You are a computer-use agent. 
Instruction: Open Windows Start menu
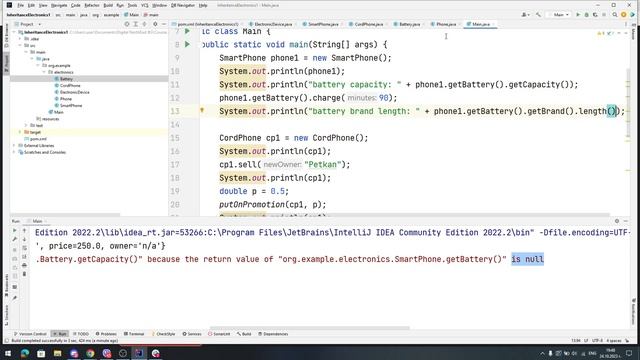tap(8, 353)
